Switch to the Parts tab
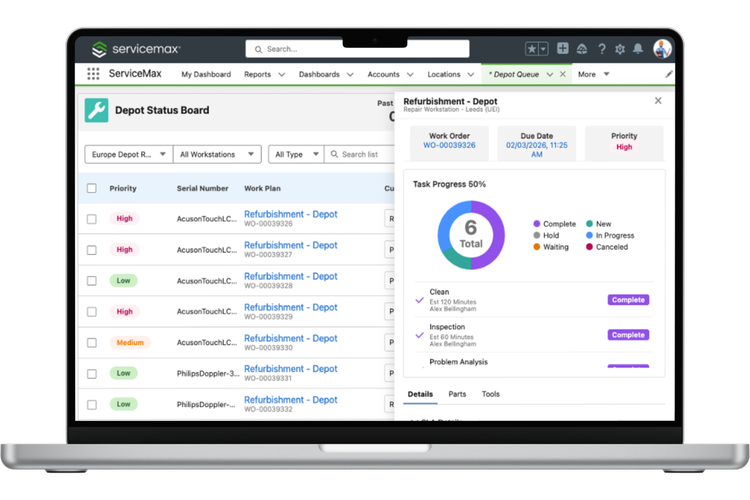 457,394
